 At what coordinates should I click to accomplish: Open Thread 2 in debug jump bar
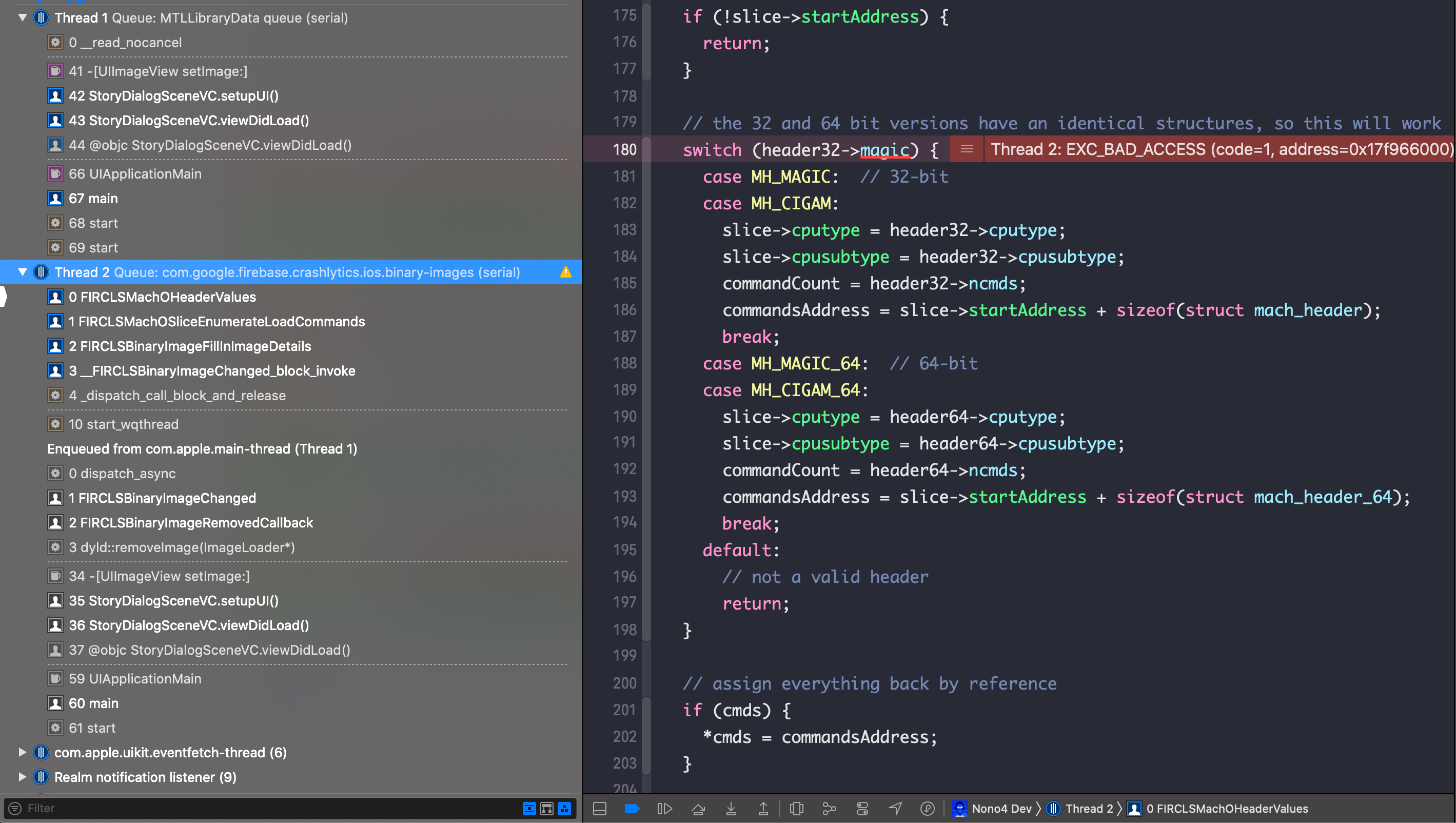pos(1080,809)
